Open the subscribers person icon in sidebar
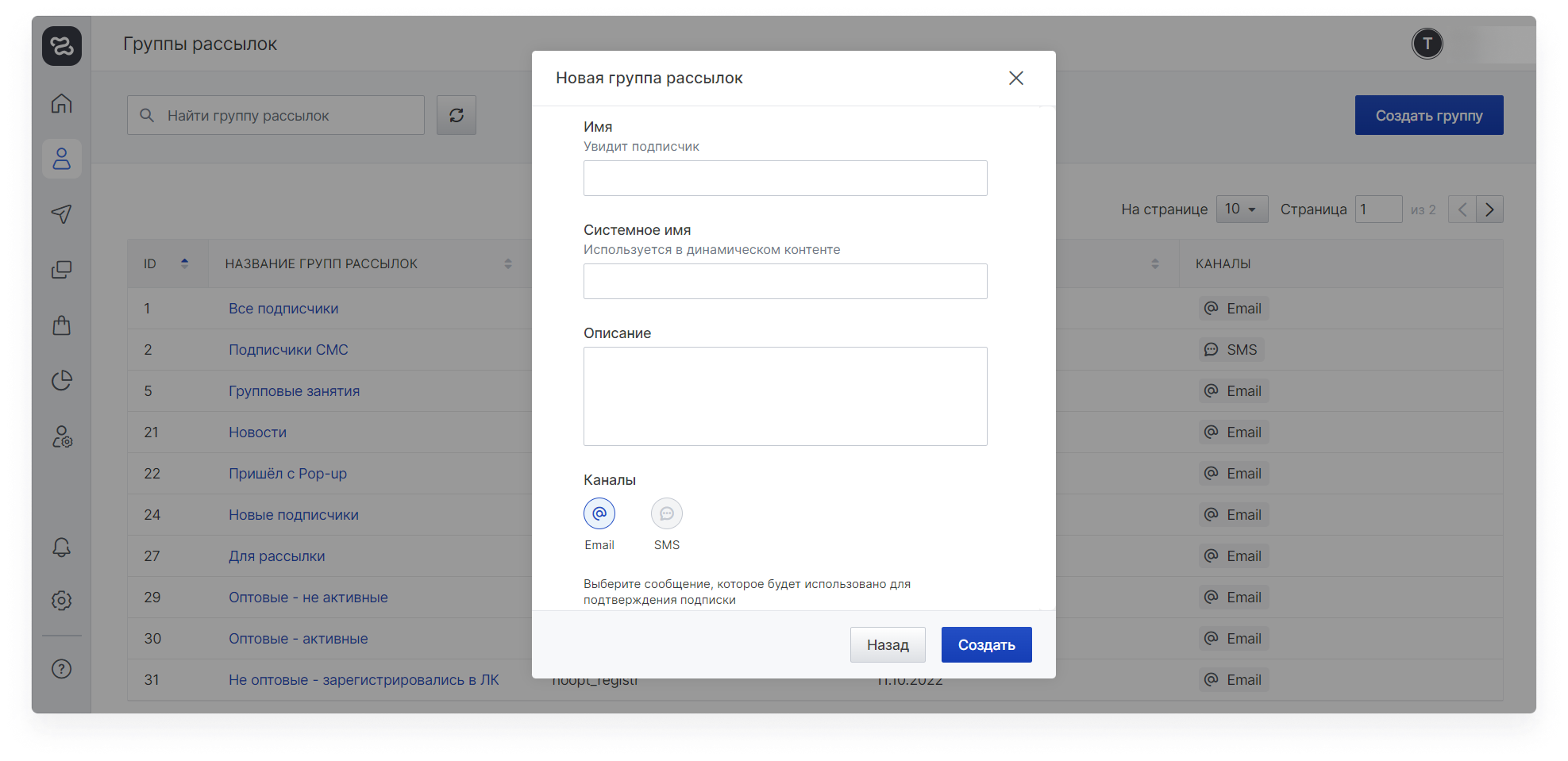The image size is (1568, 761). (x=62, y=159)
